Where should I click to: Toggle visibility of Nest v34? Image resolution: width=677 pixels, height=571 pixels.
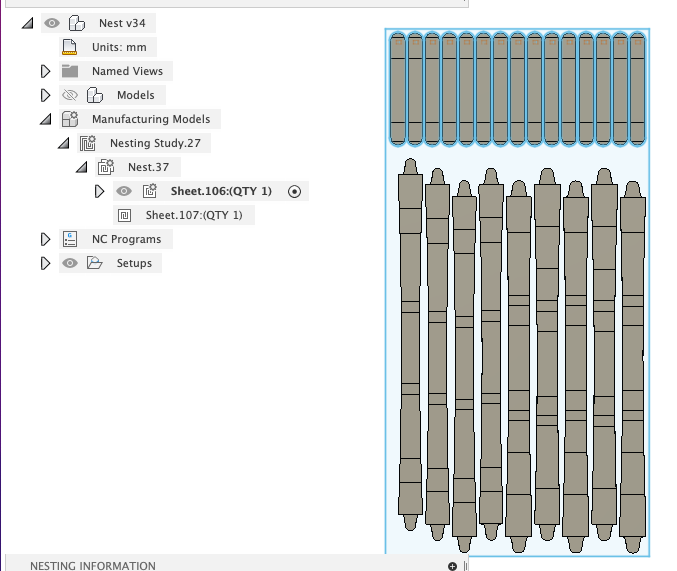52,23
